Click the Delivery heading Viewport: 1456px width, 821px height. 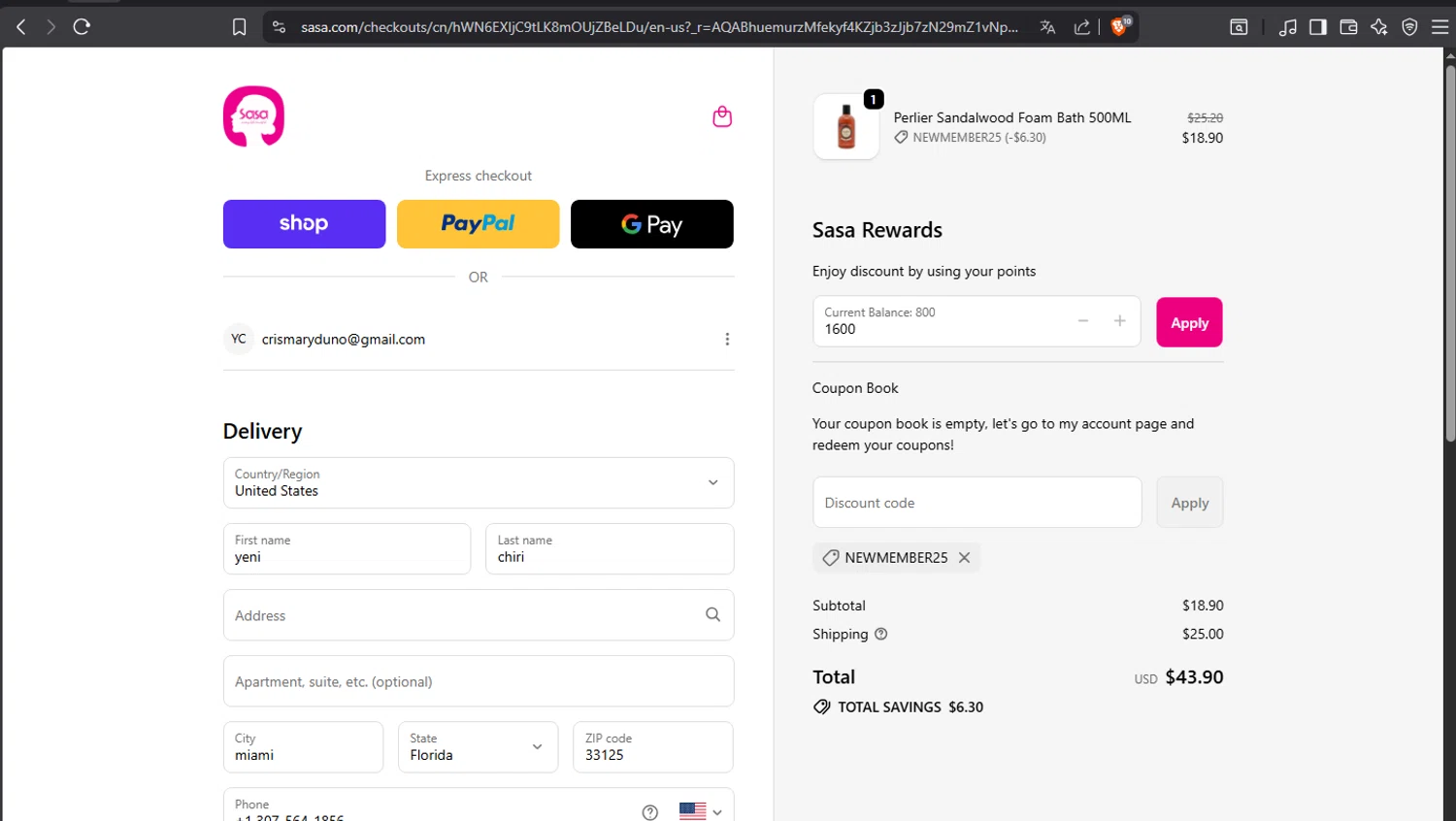pos(262,431)
